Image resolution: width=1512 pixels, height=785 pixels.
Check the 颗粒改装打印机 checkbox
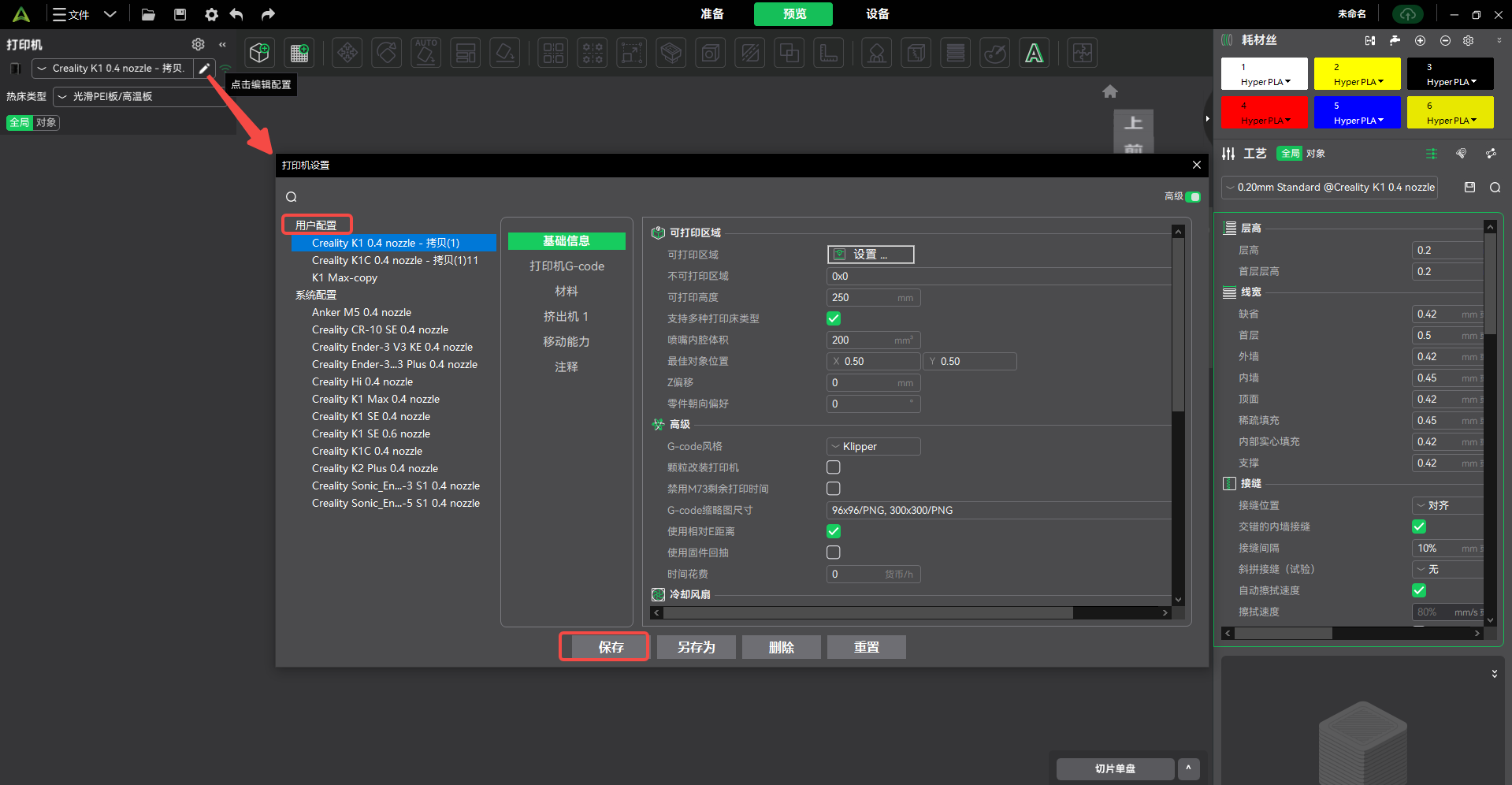pyautogui.click(x=834, y=467)
